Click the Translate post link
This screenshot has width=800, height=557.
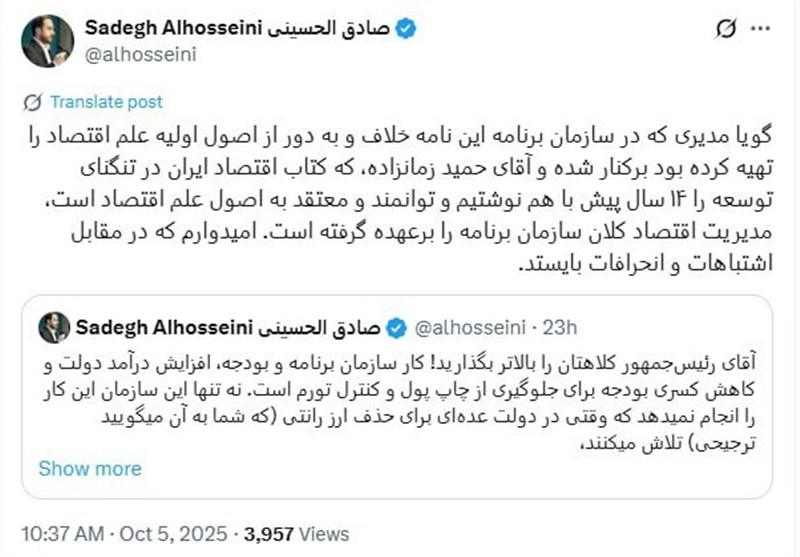pos(105,102)
